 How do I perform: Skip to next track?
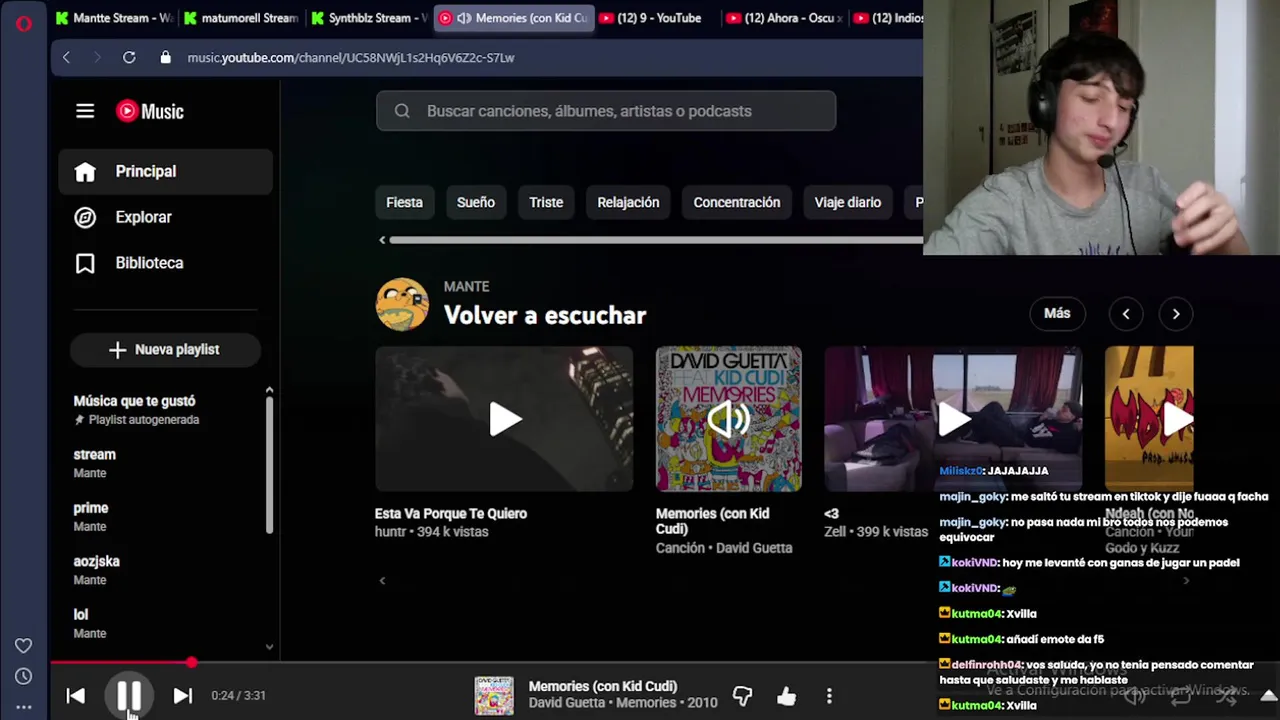point(182,696)
